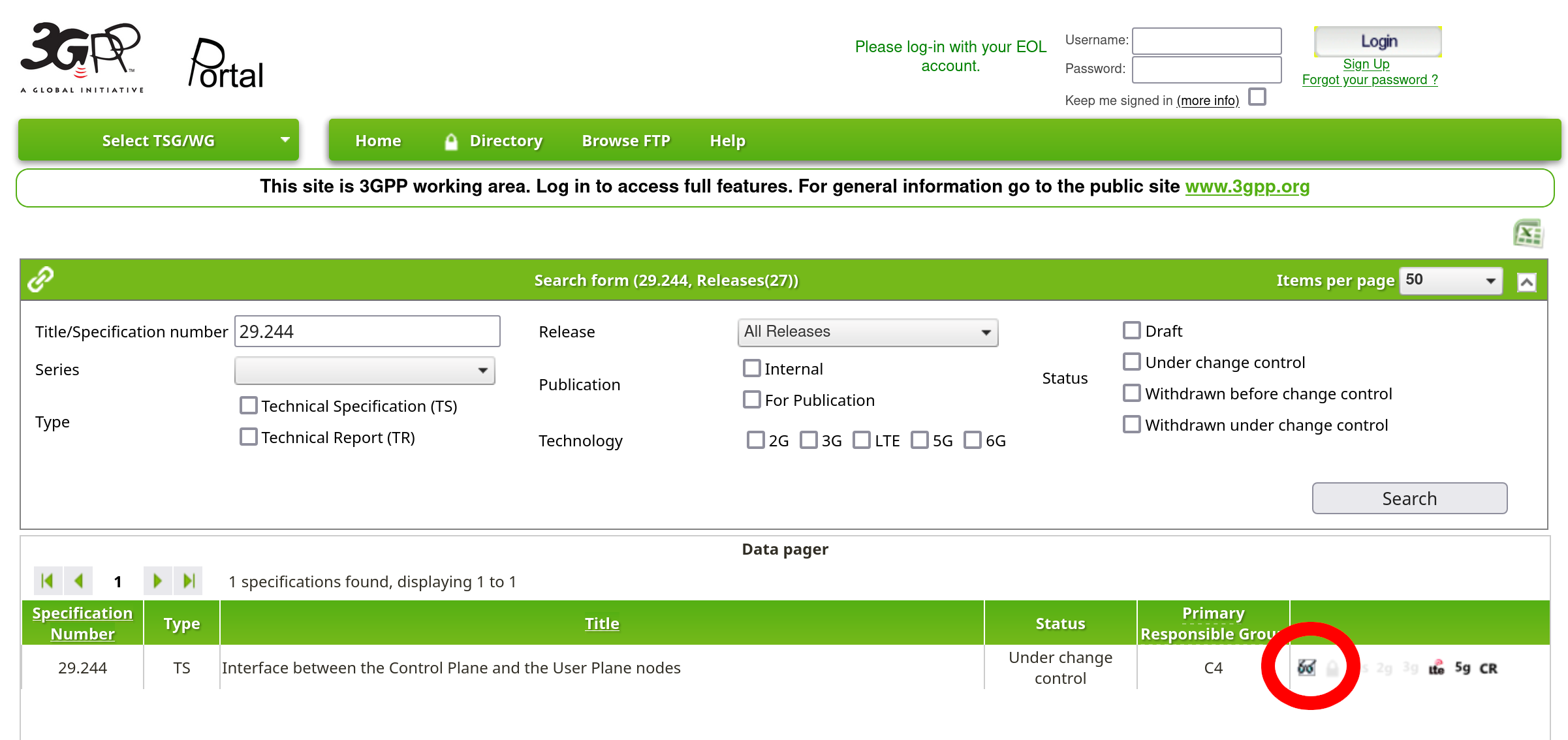
Task: Check the Technical Specification (TS) box
Action: coord(248,406)
